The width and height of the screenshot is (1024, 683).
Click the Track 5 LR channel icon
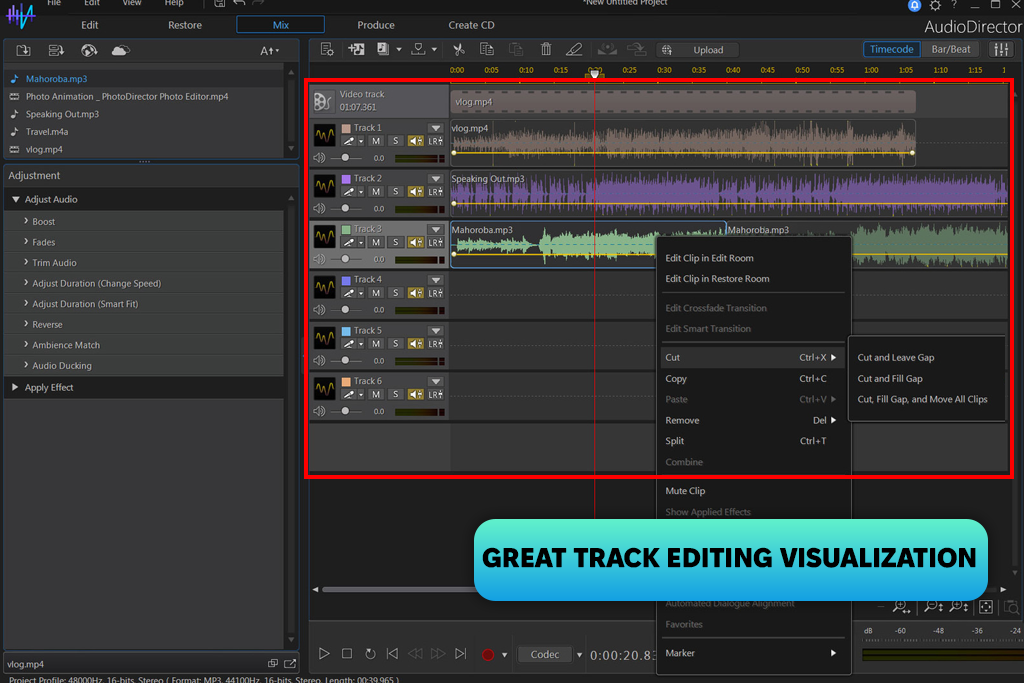(436, 343)
